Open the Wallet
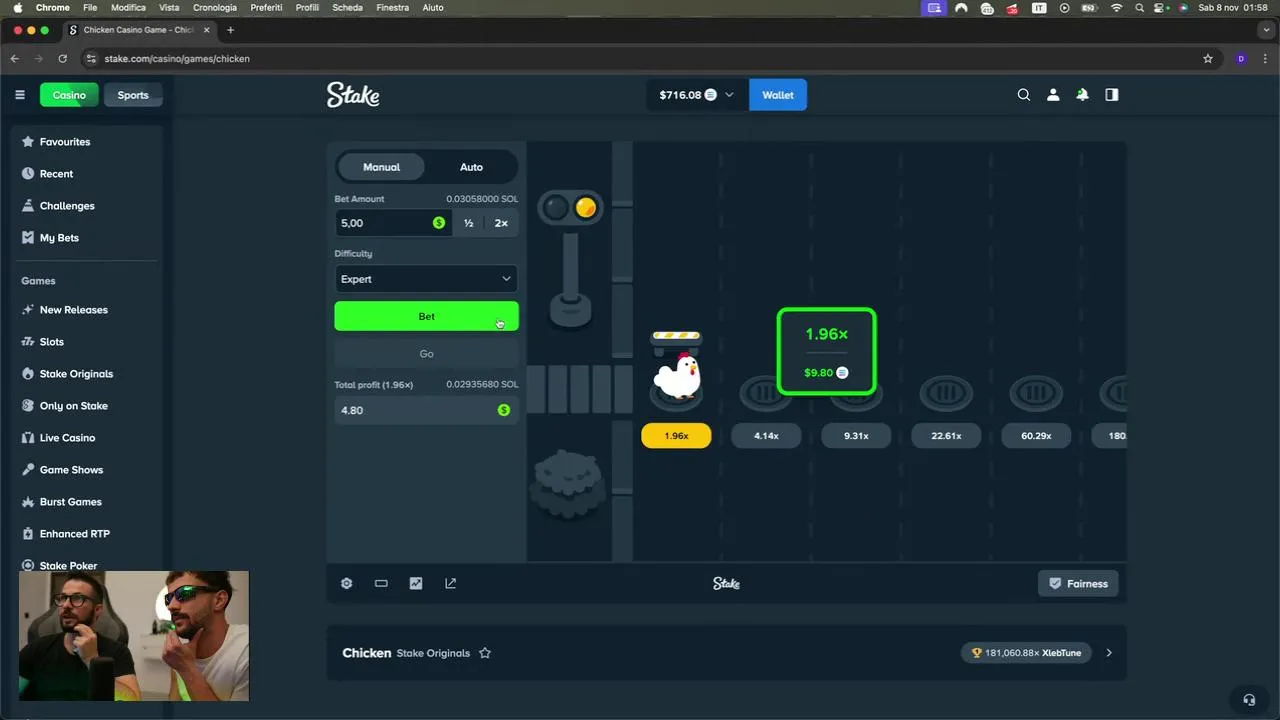The width and height of the screenshot is (1280, 720). coord(778,95)
